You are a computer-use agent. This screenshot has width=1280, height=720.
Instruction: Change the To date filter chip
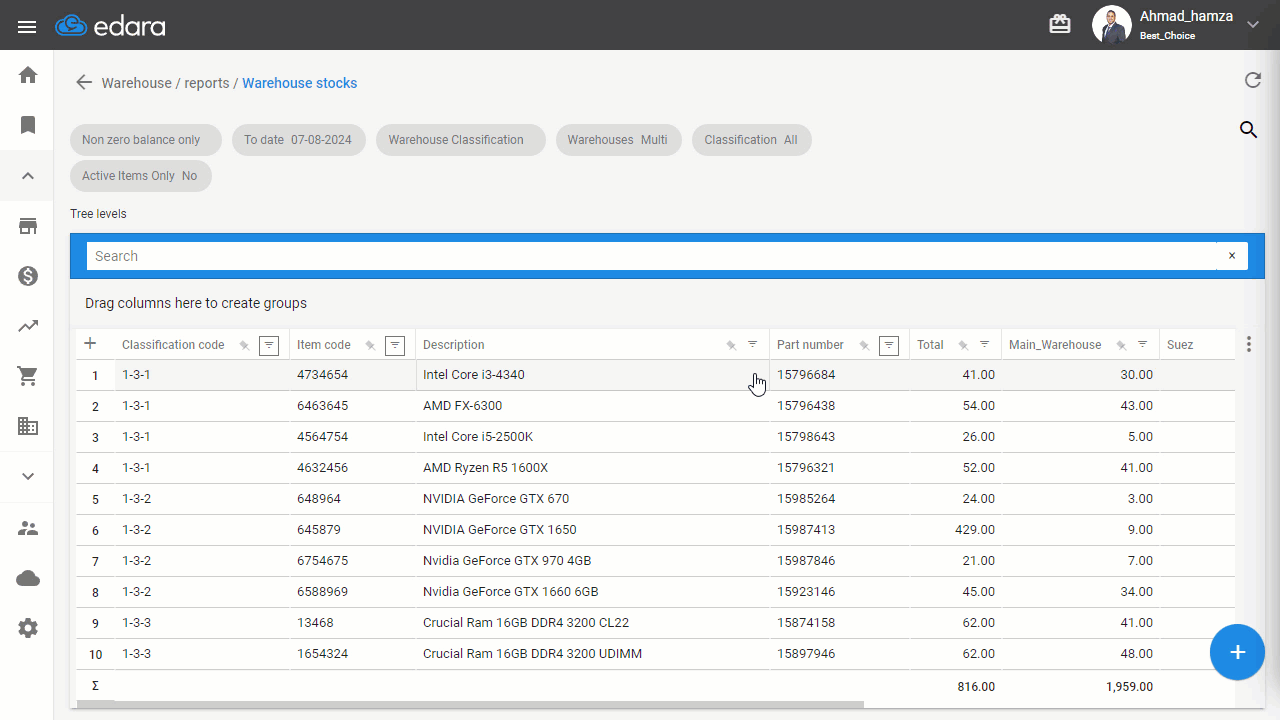click(298, 140)
